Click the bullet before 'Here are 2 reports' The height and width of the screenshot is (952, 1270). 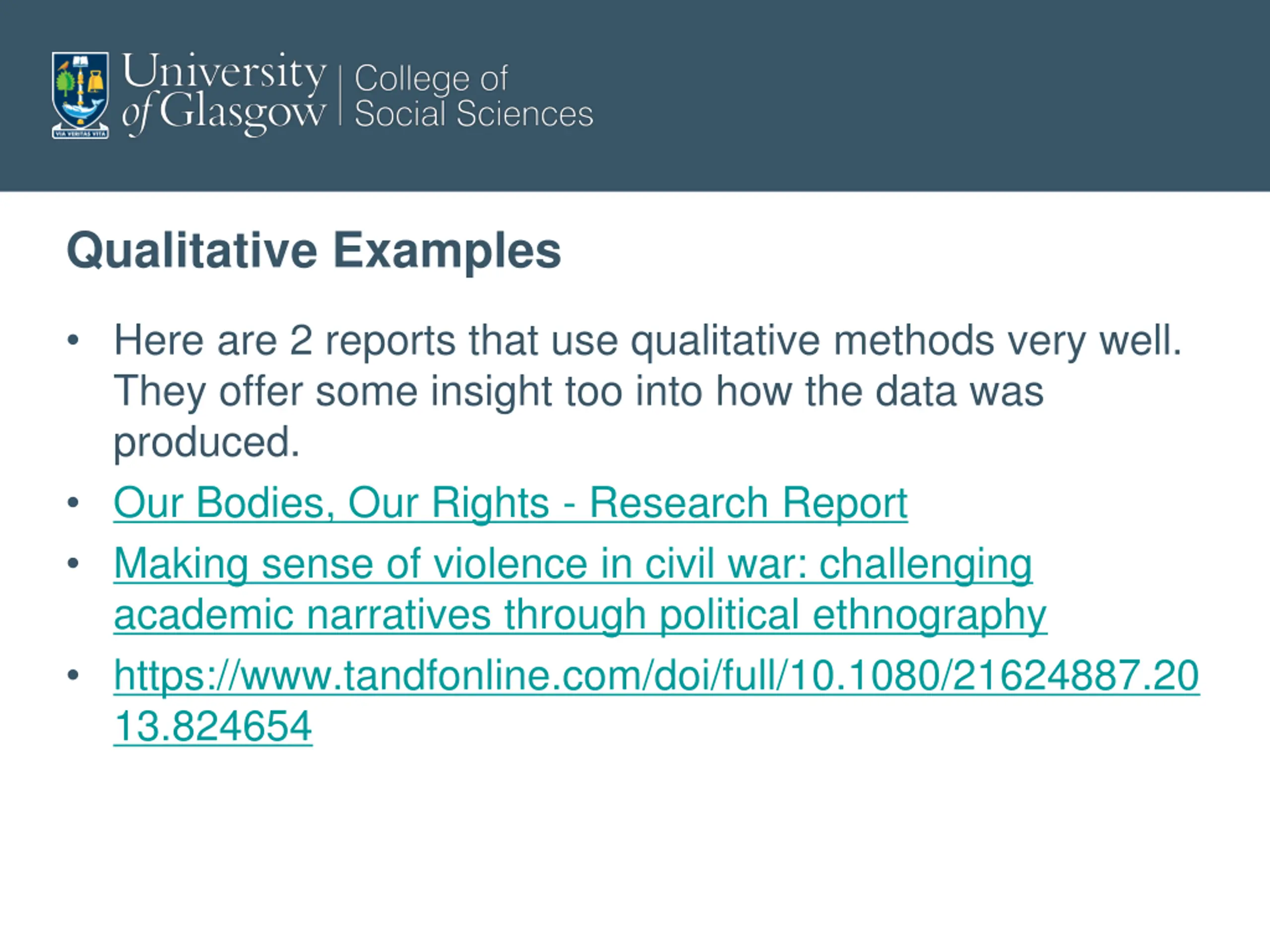click(73, 340)
